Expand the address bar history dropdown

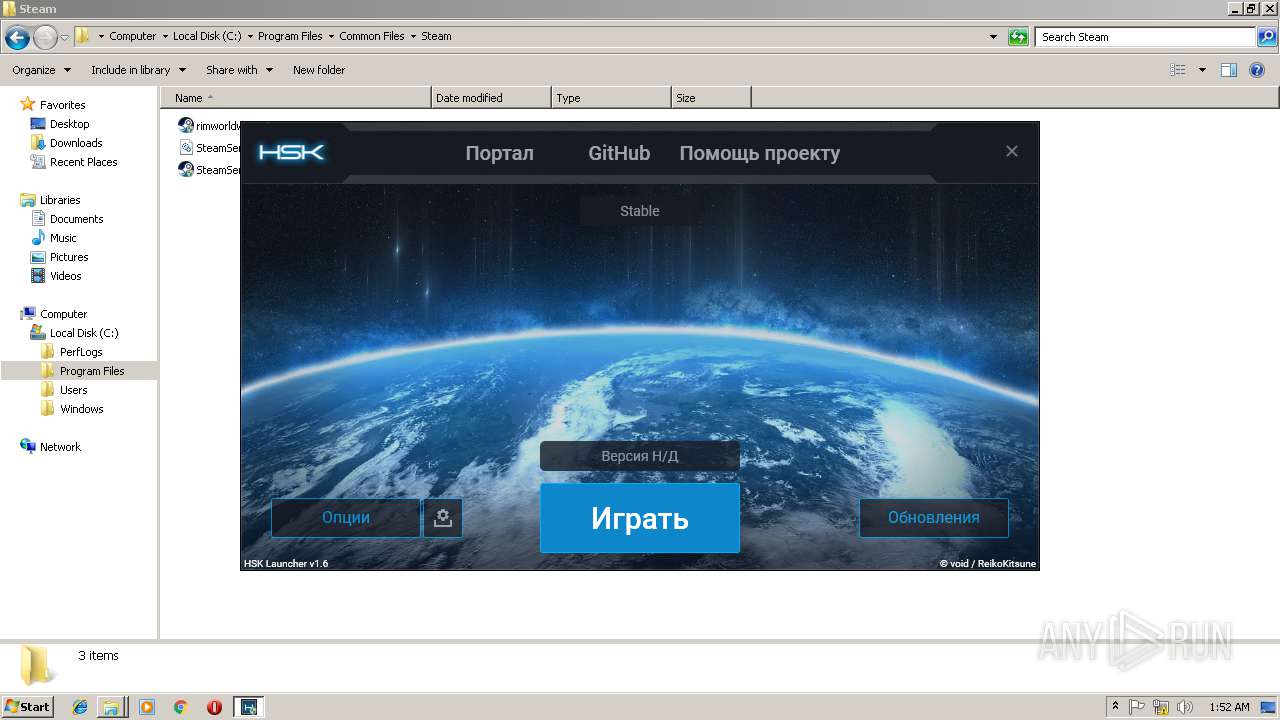click(x=993, y=37)
